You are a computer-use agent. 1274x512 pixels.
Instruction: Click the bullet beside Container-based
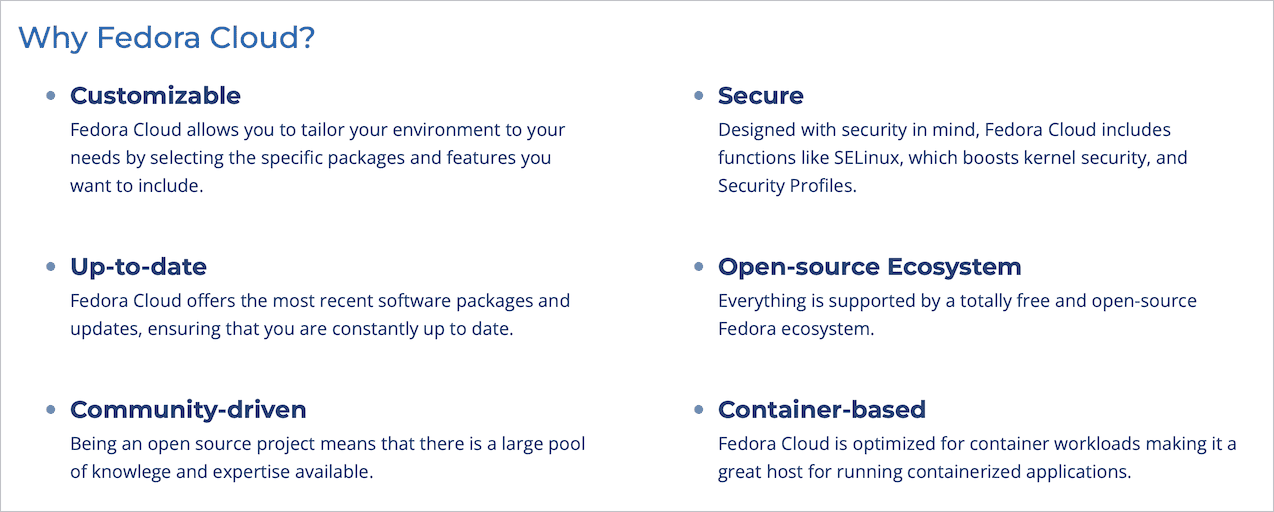[x=699, y=410]
